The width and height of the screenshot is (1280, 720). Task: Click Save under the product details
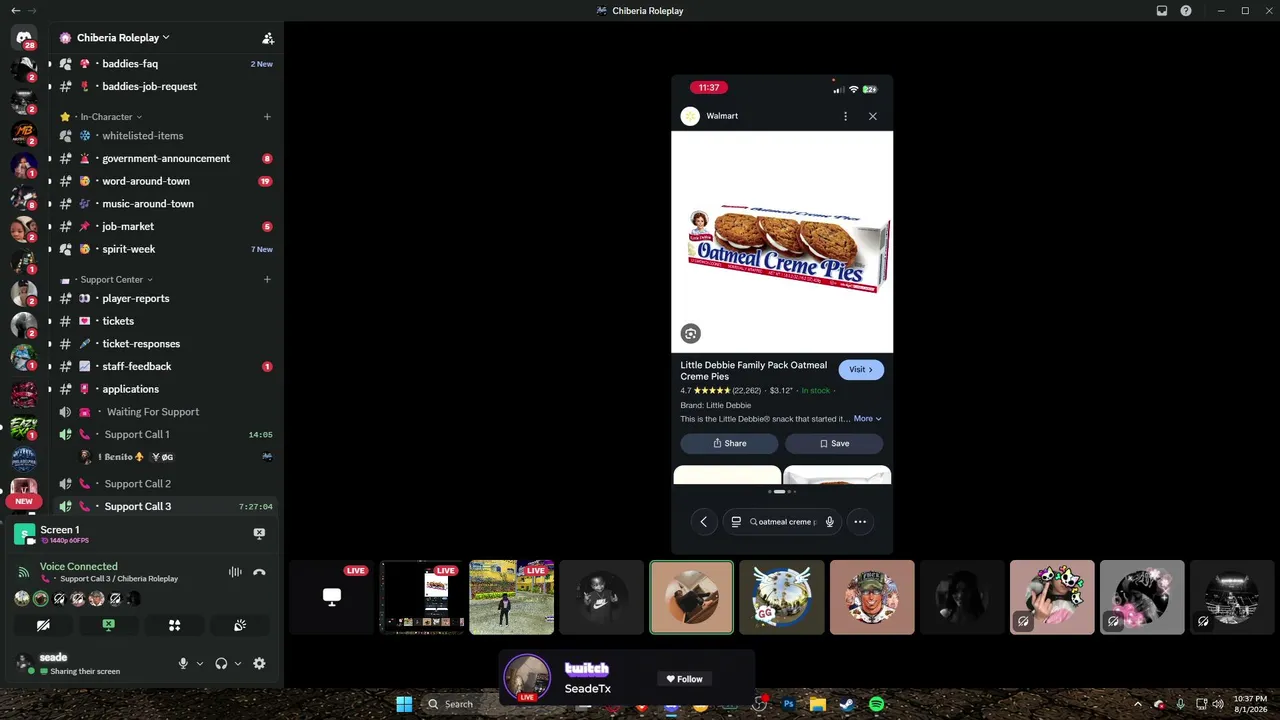click(x=834, y=444)
